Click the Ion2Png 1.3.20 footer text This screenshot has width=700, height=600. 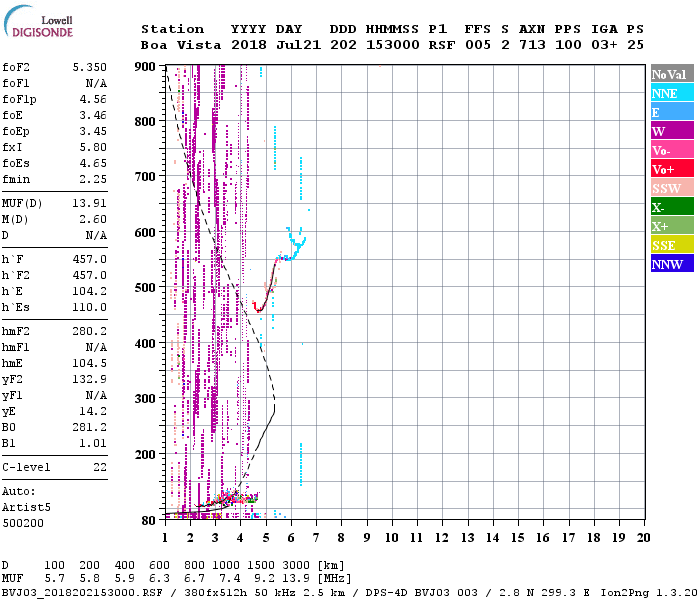(648, 593)
